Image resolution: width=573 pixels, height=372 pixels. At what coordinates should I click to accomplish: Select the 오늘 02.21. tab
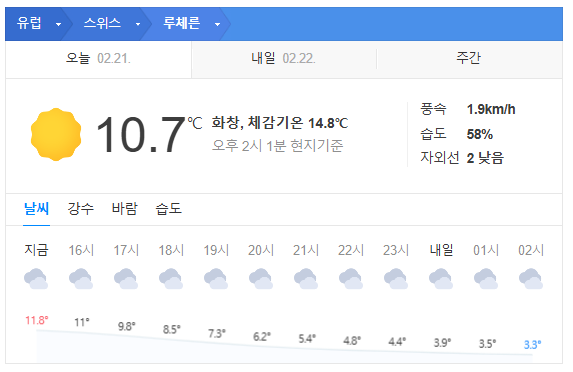point(98,58)
